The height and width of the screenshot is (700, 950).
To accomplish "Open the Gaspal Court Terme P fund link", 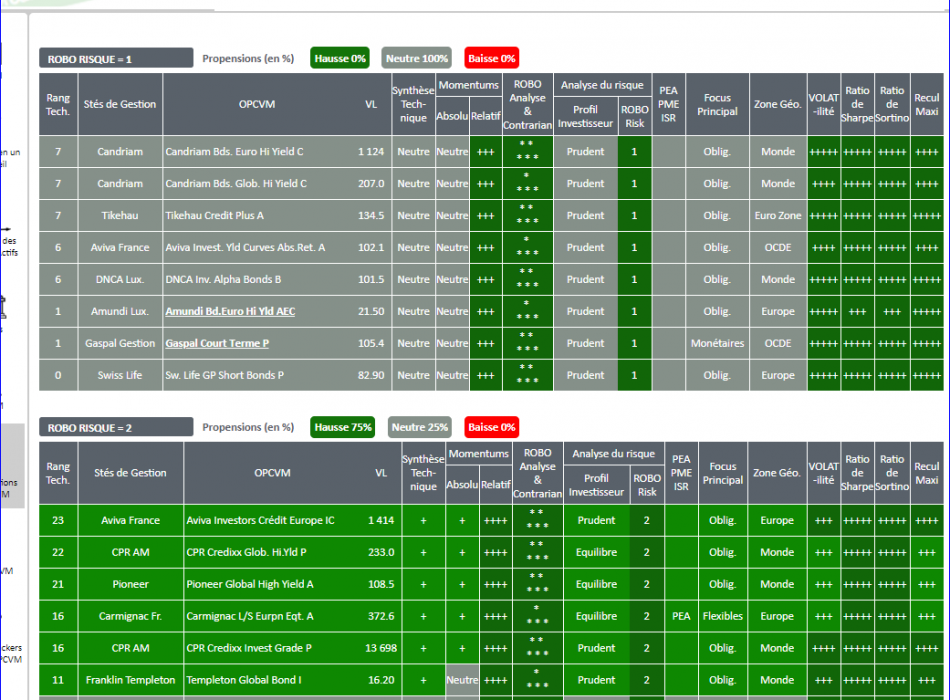I will tap(217, 343).
